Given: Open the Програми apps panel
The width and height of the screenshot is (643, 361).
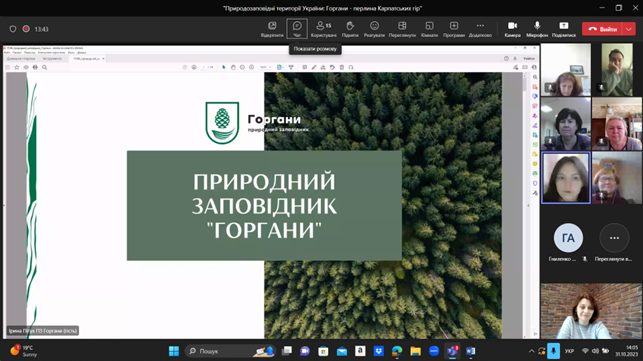Looking at the screenshot, I should [x=454, y=29].
